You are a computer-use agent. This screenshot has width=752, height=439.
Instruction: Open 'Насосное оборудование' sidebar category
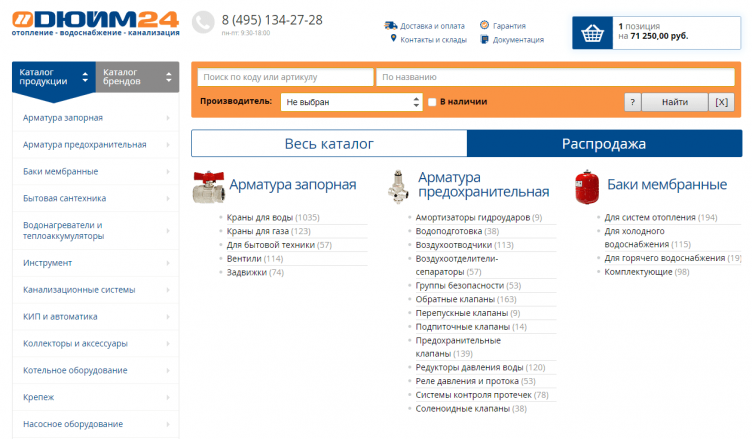click(x=73, y=424)
